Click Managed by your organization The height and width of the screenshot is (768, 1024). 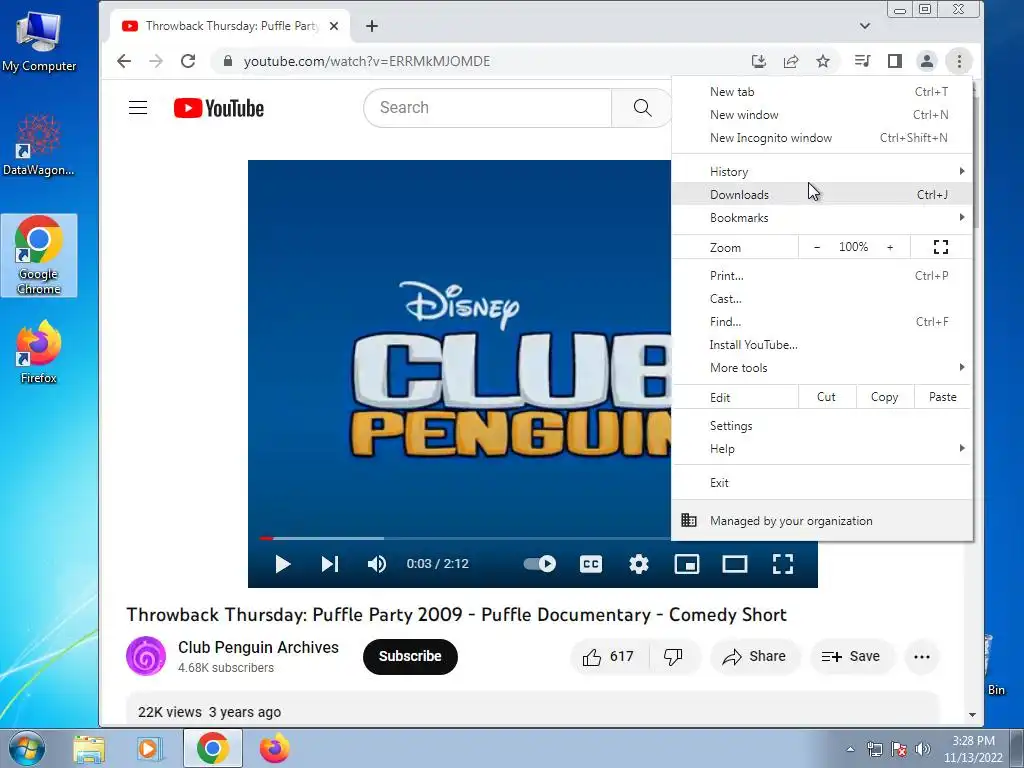pos(822,520)
